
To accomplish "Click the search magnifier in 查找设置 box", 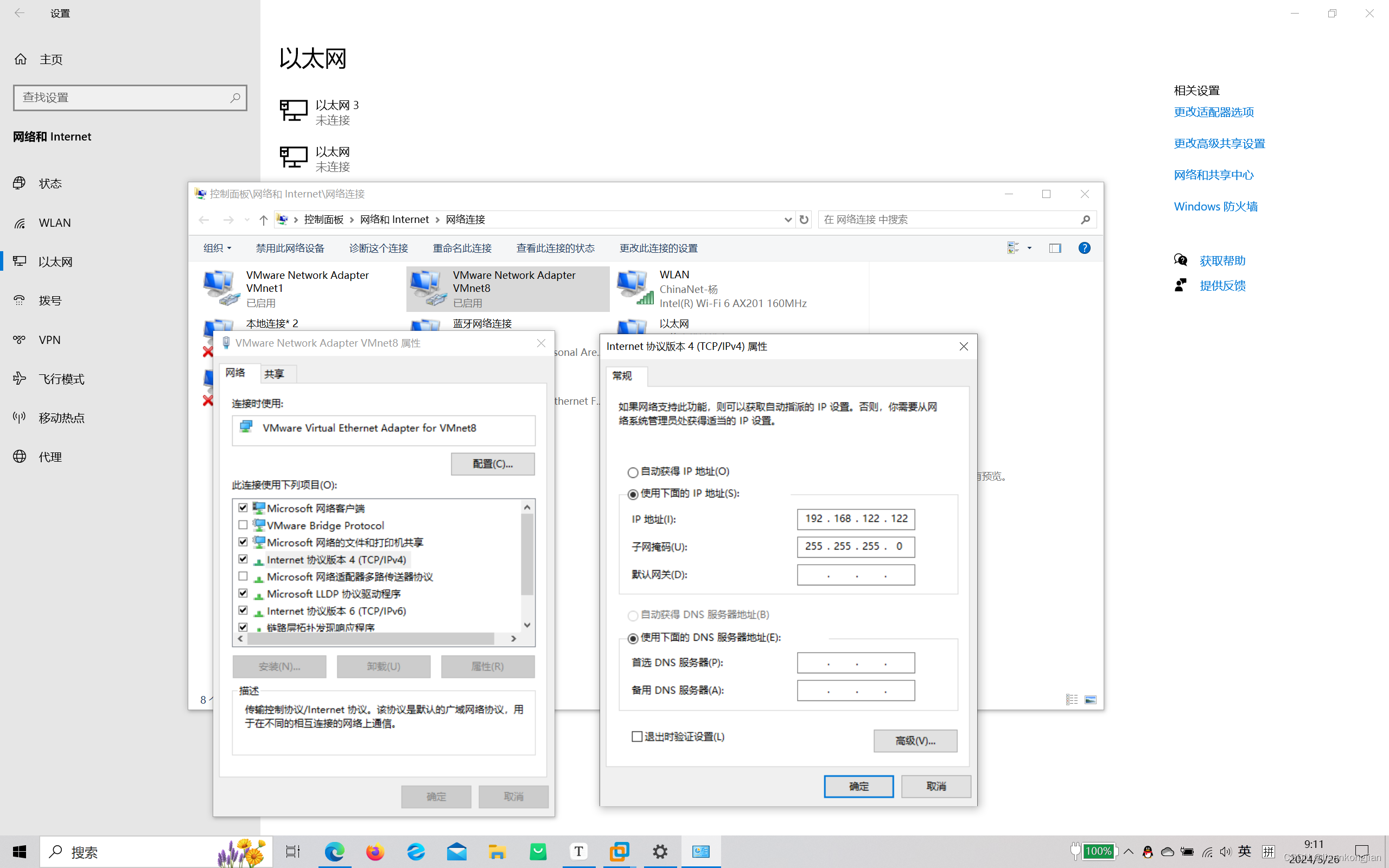I will 235,98.
